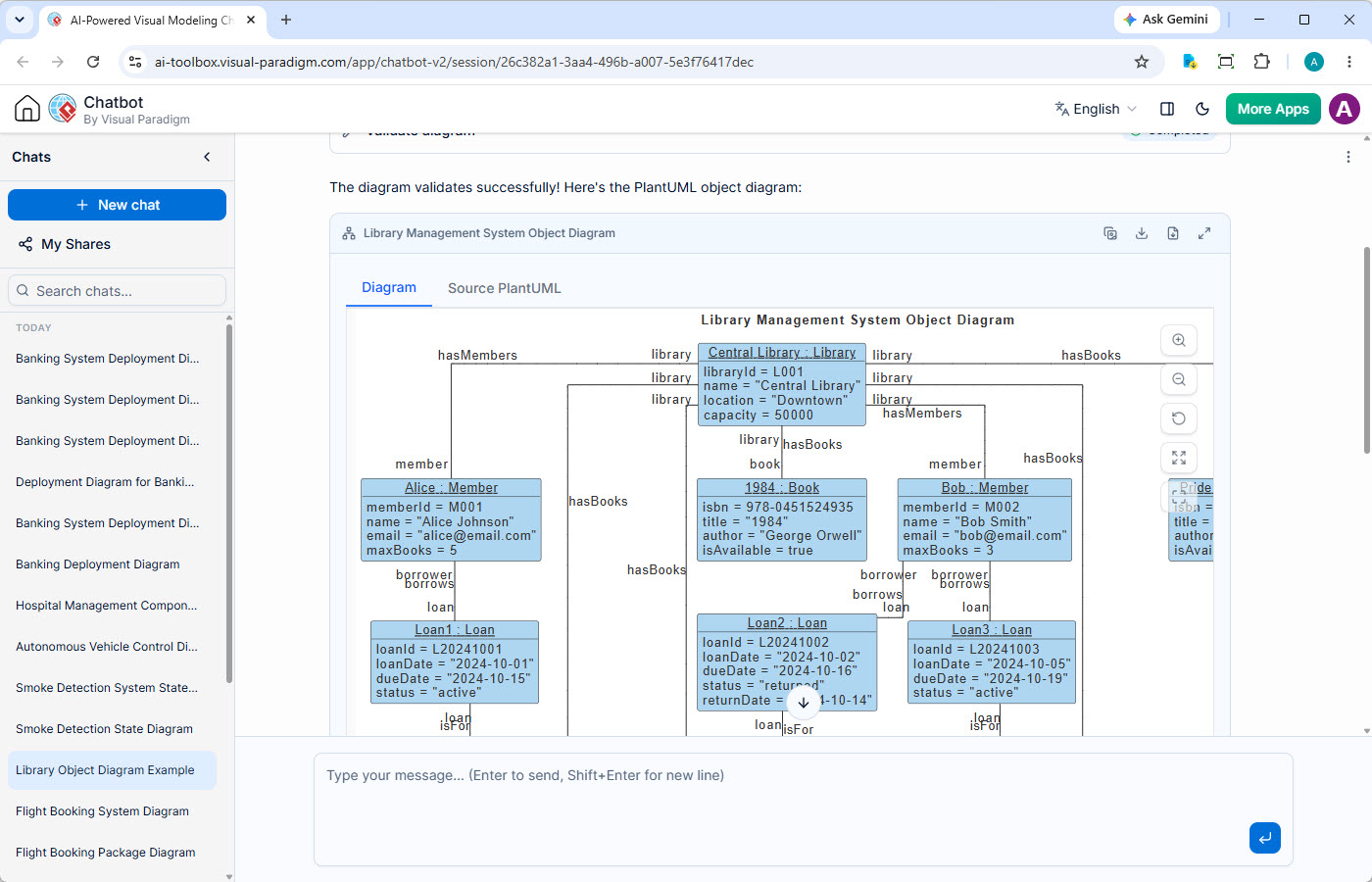The width and height of the screenshot is (1372, 882).
Task: Open the Chrome extensions puzzle icon
Action: coord(1262,62)
